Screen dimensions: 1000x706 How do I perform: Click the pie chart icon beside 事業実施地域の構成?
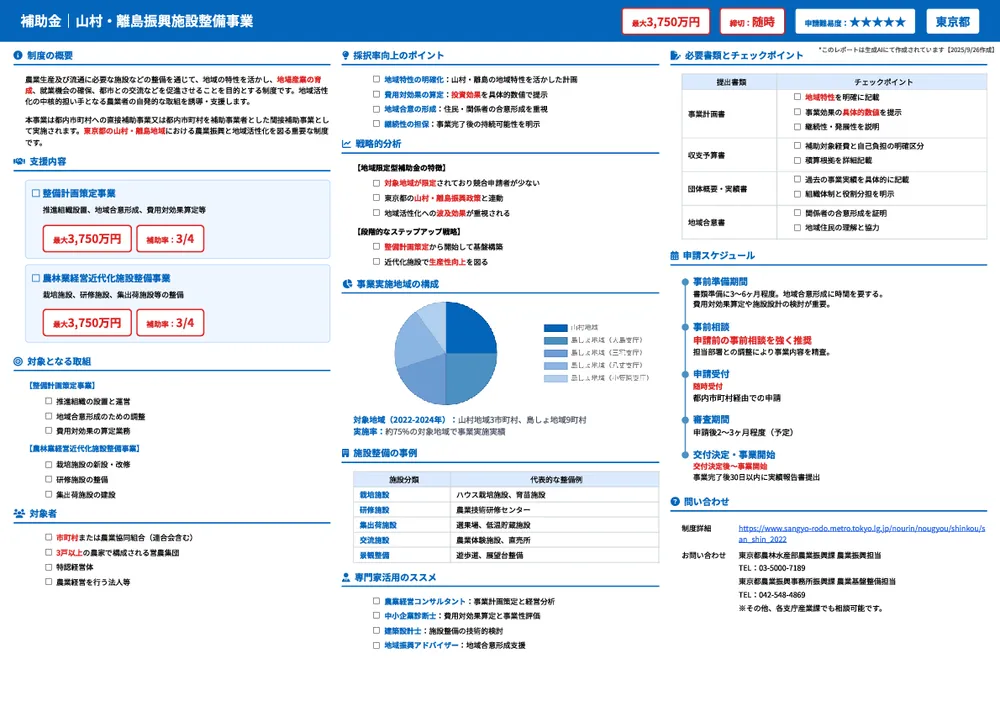pyautogui.click(x=346, y=284)
